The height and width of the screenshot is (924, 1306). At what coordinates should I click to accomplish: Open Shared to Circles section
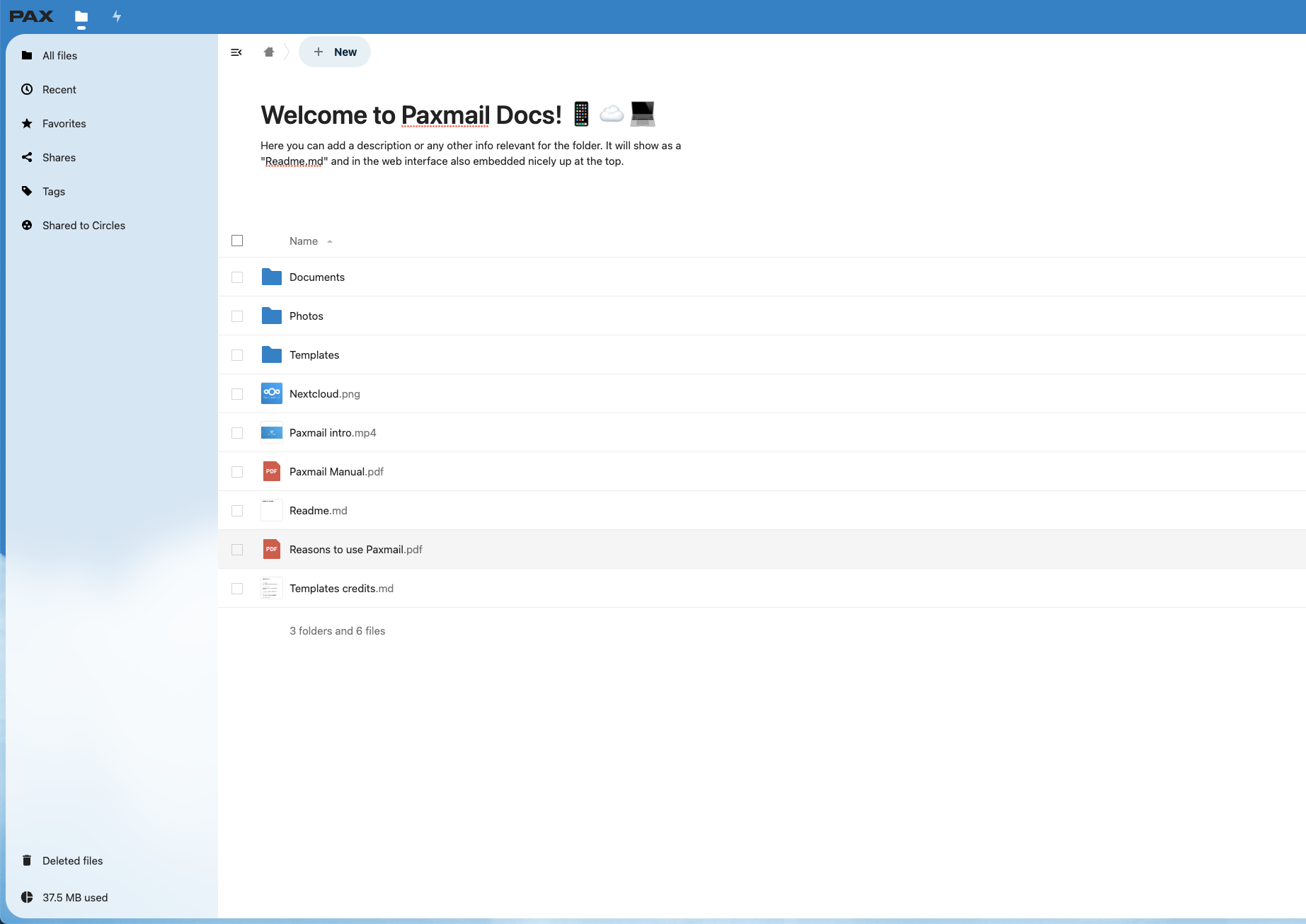(x=84, y=226)
